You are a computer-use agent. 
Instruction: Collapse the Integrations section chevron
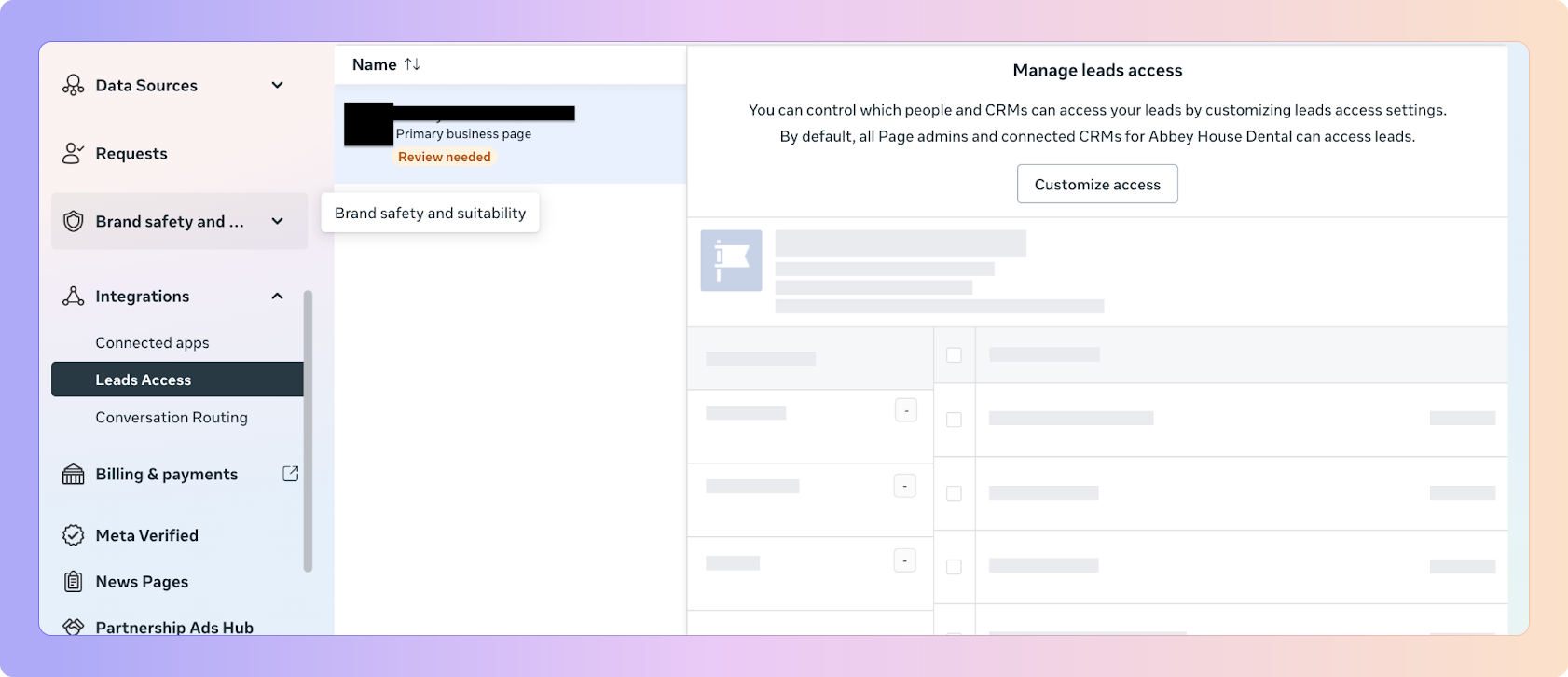tap(277, 297)
